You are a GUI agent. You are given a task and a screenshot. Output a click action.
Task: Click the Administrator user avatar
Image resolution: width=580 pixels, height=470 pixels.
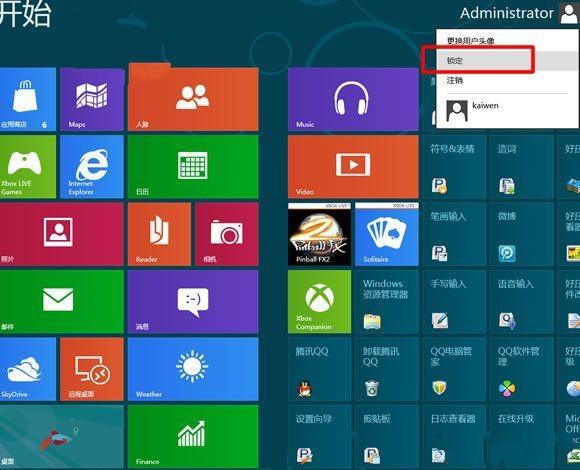point(569,14)
